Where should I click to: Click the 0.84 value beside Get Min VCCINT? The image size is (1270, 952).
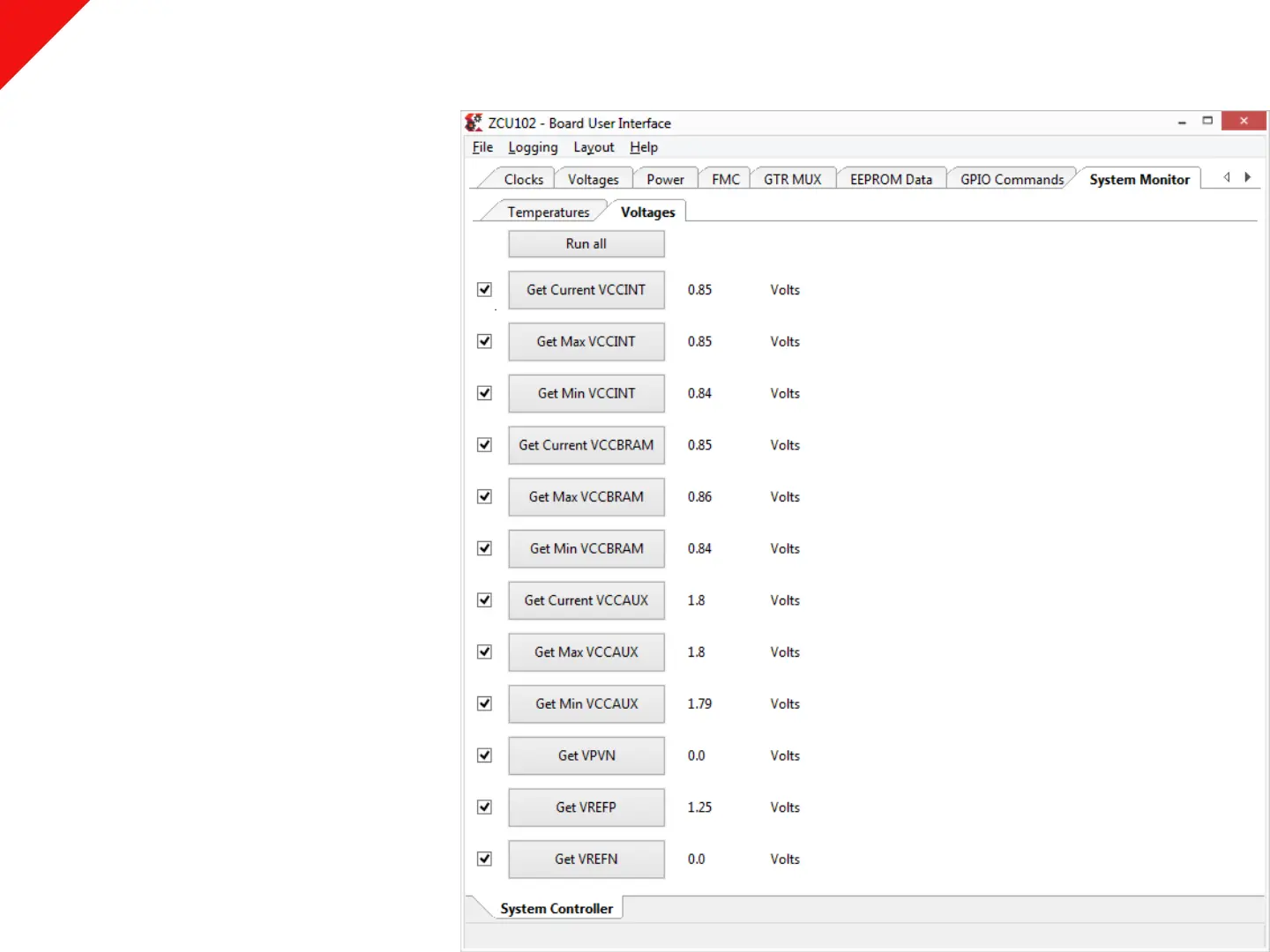click(699, 393)
